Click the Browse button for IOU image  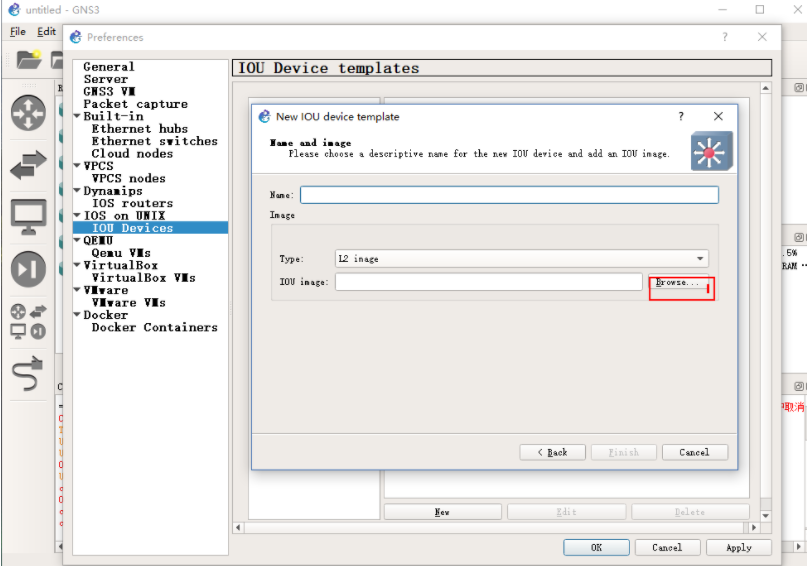[677, 283]
